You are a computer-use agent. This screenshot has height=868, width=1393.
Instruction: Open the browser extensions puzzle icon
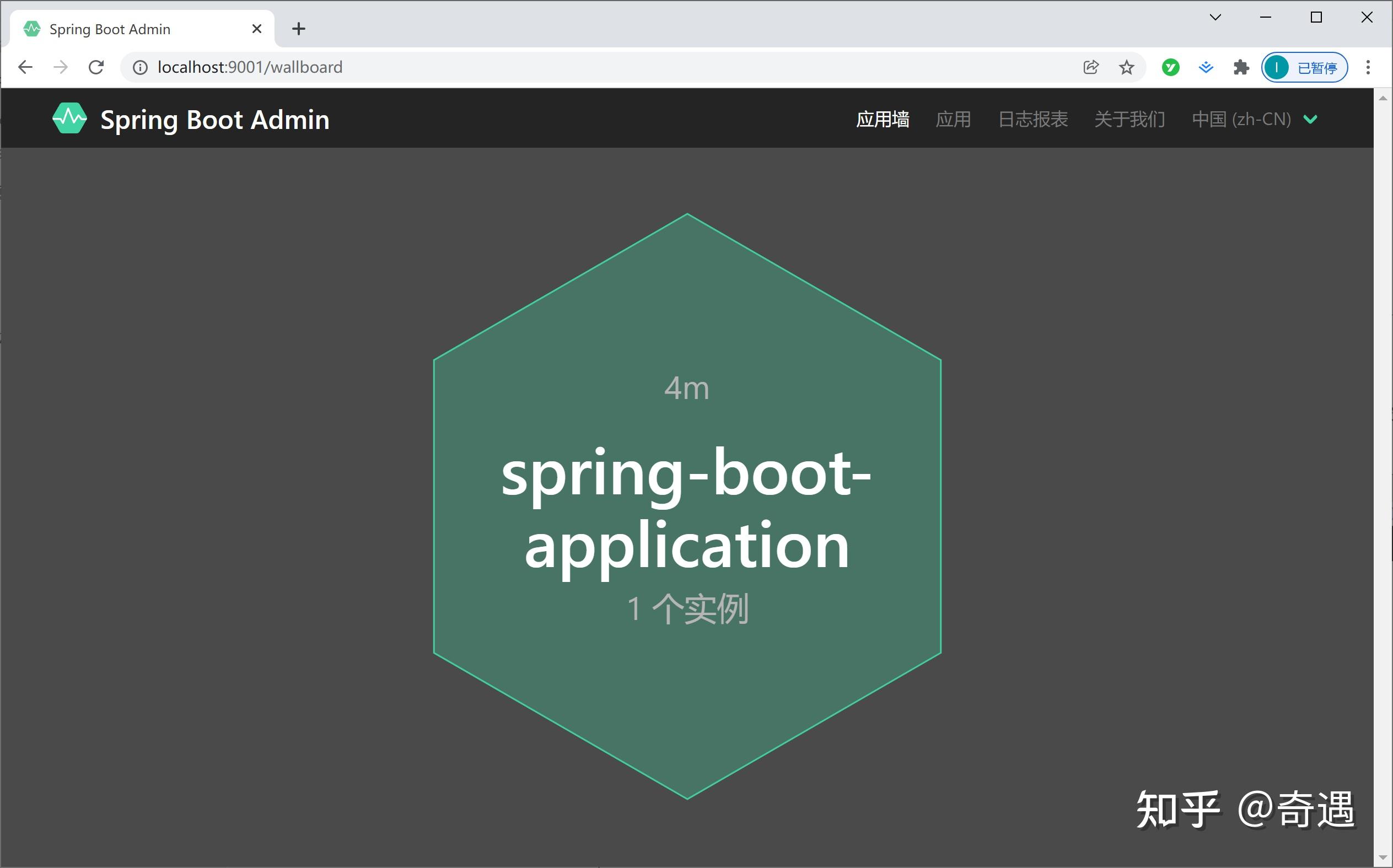tap(1241, 67)
